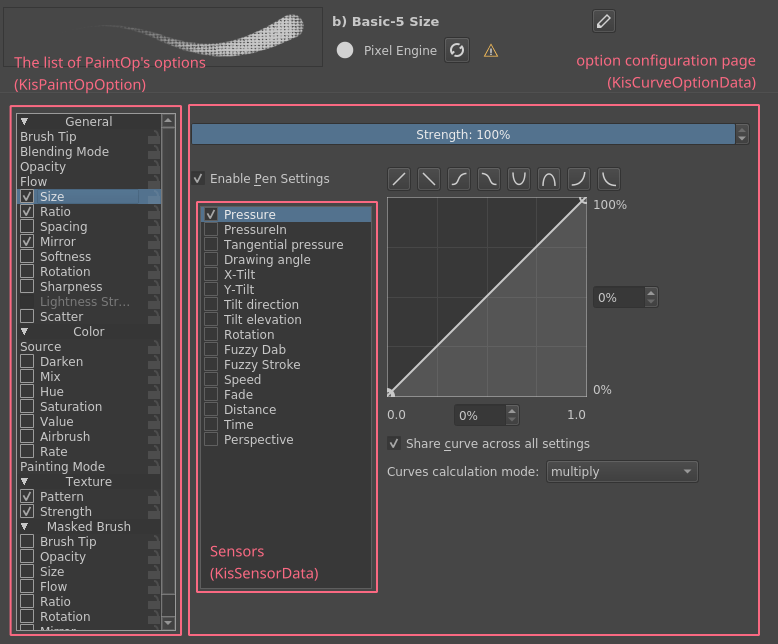The width and height of the screenshot is (778, 644).
Task: Click the bottom-left curve control point
Action: click(390, 393)
